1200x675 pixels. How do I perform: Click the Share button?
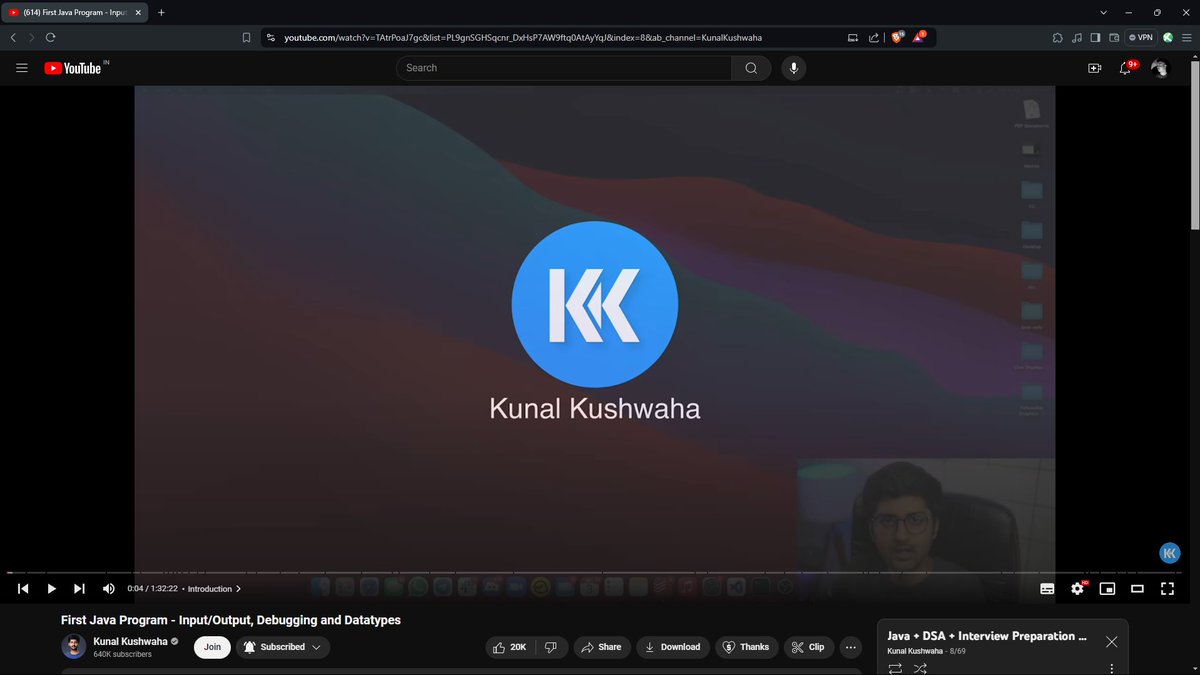pyautogui.click(x=601, y=647)
